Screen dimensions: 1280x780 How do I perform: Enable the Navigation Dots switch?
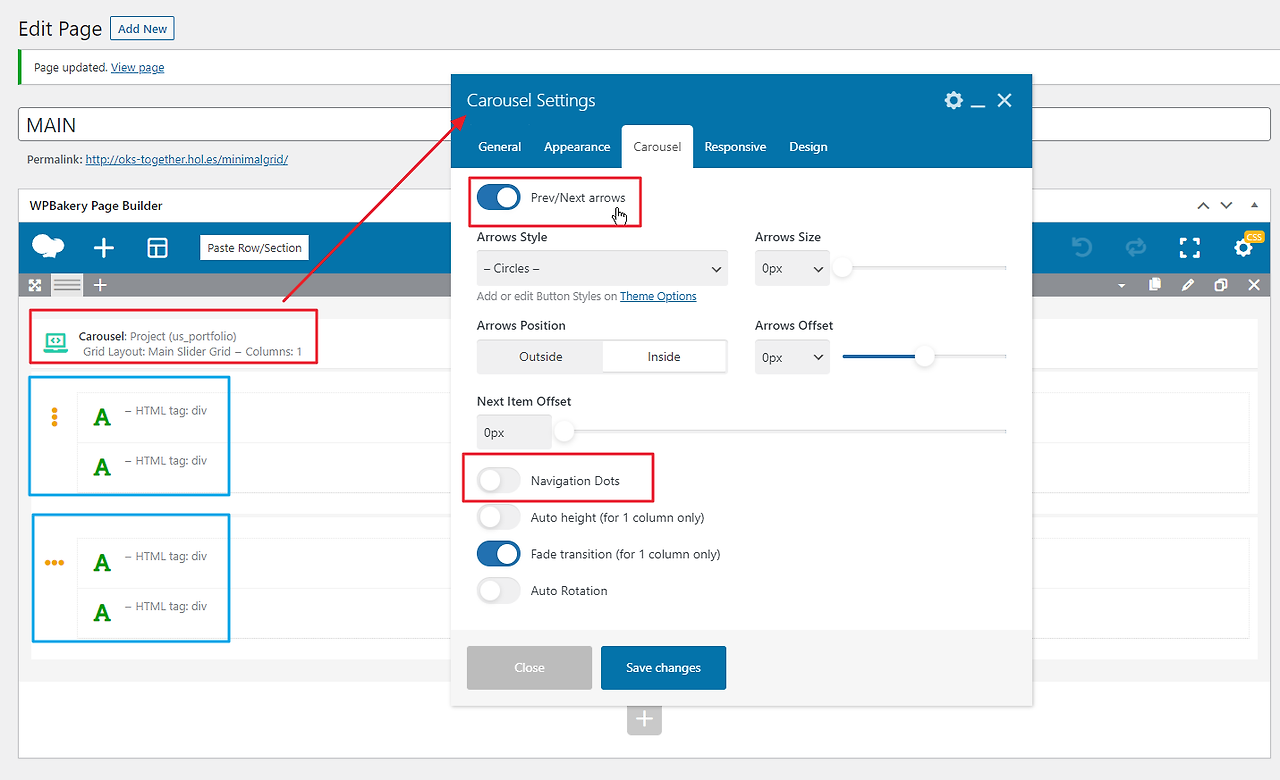click(x=499, y=481)
